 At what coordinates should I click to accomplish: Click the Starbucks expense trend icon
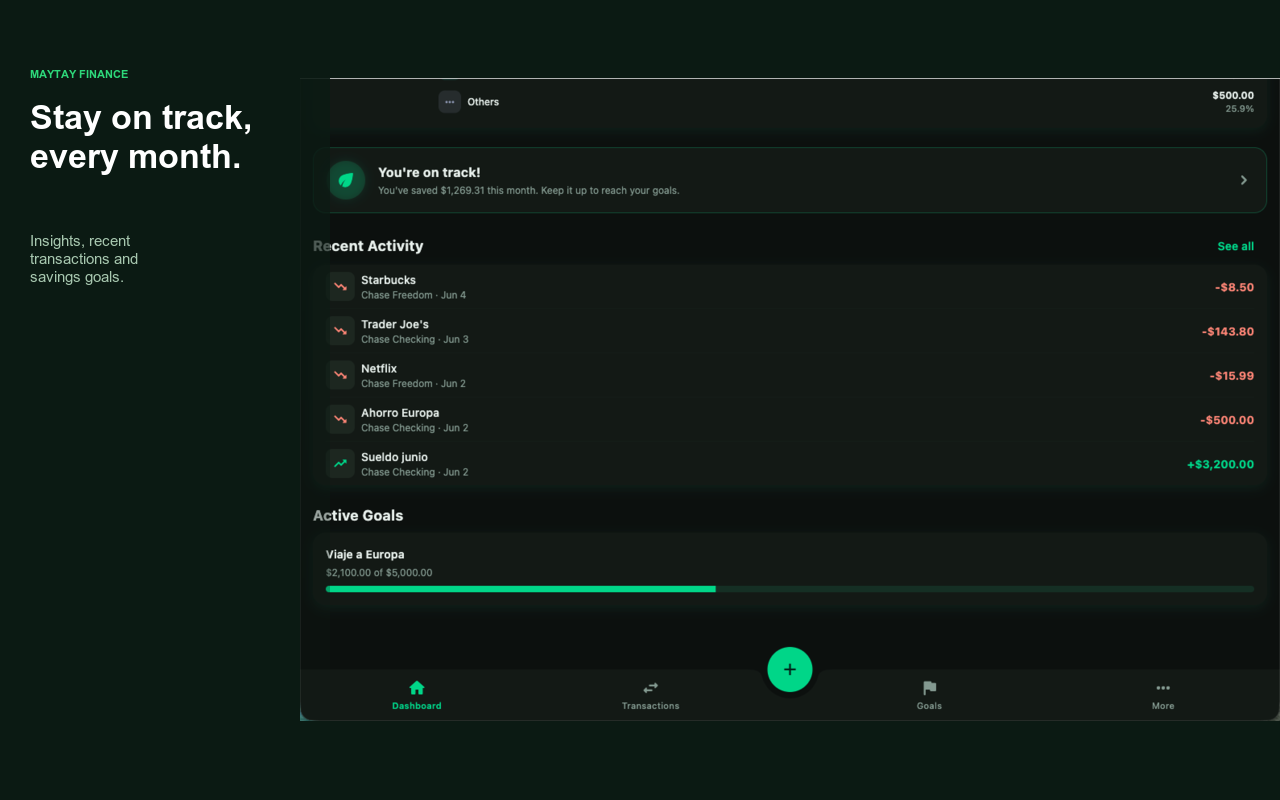341,287
